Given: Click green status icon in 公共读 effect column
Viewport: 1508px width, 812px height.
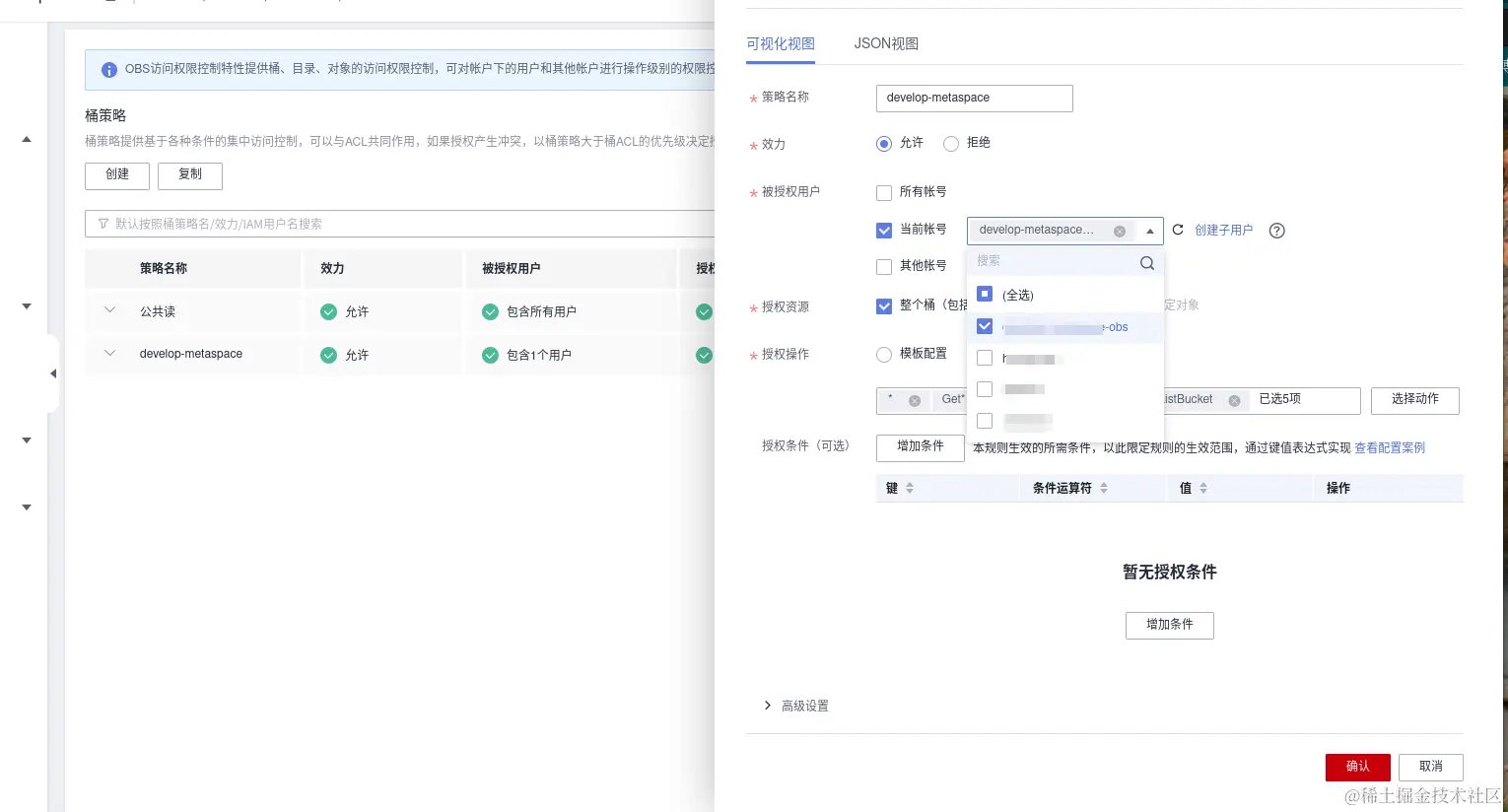Looking at the screenshot, I should click(x=329, y=312).
